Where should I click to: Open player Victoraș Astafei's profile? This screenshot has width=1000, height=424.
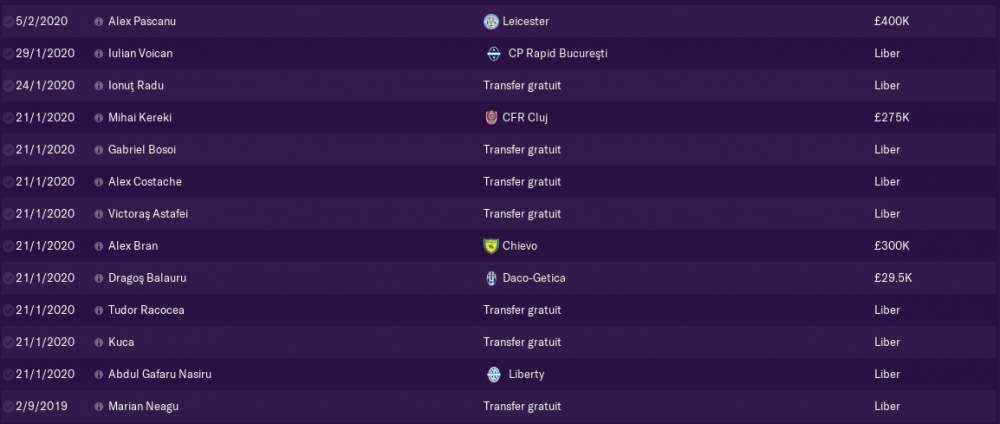point(148,214)
